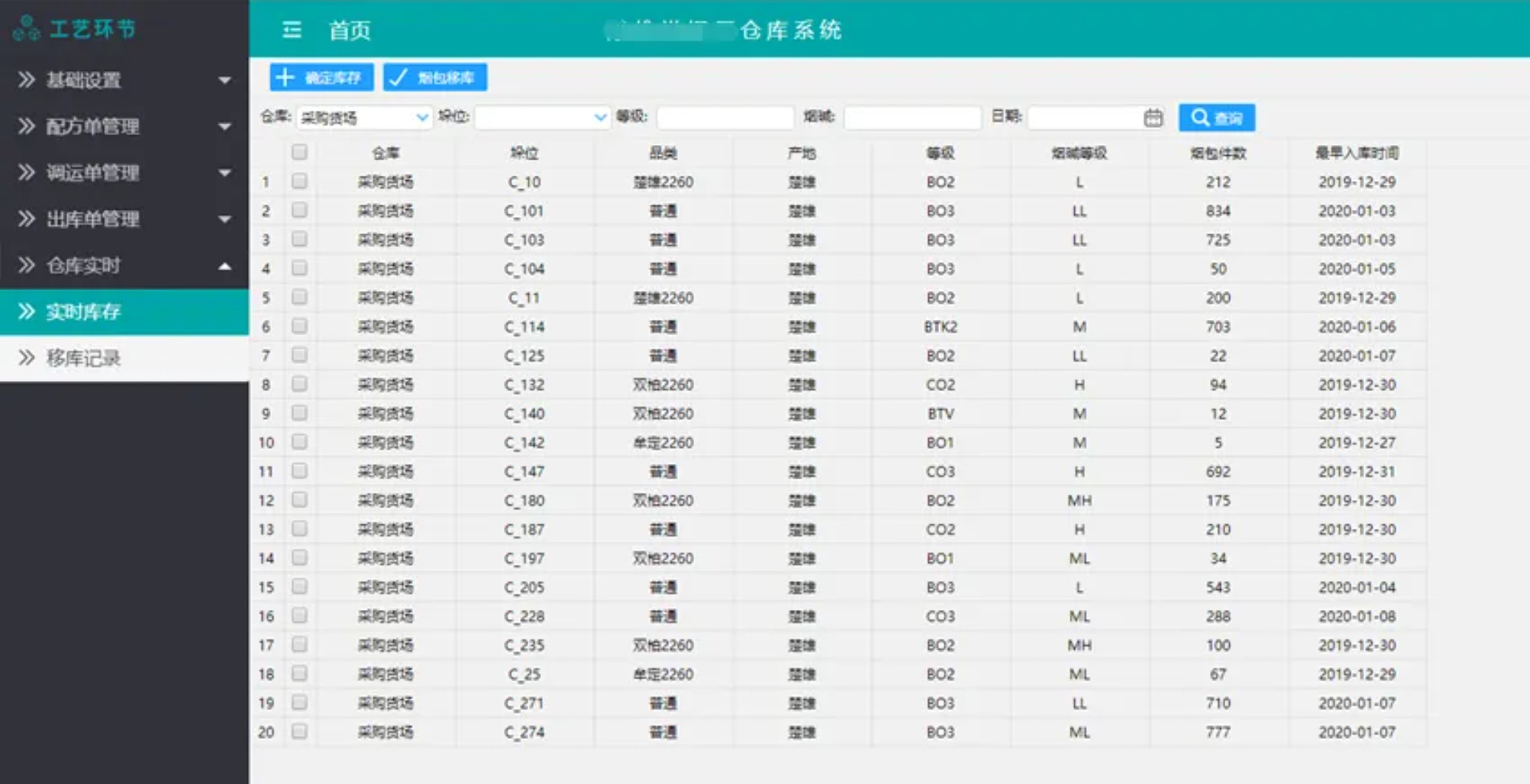The image size is (1530, 784).
Task: Check the checkbox for row 1 (C_10)
Action: pyautogui.click(x=299, y=182)
